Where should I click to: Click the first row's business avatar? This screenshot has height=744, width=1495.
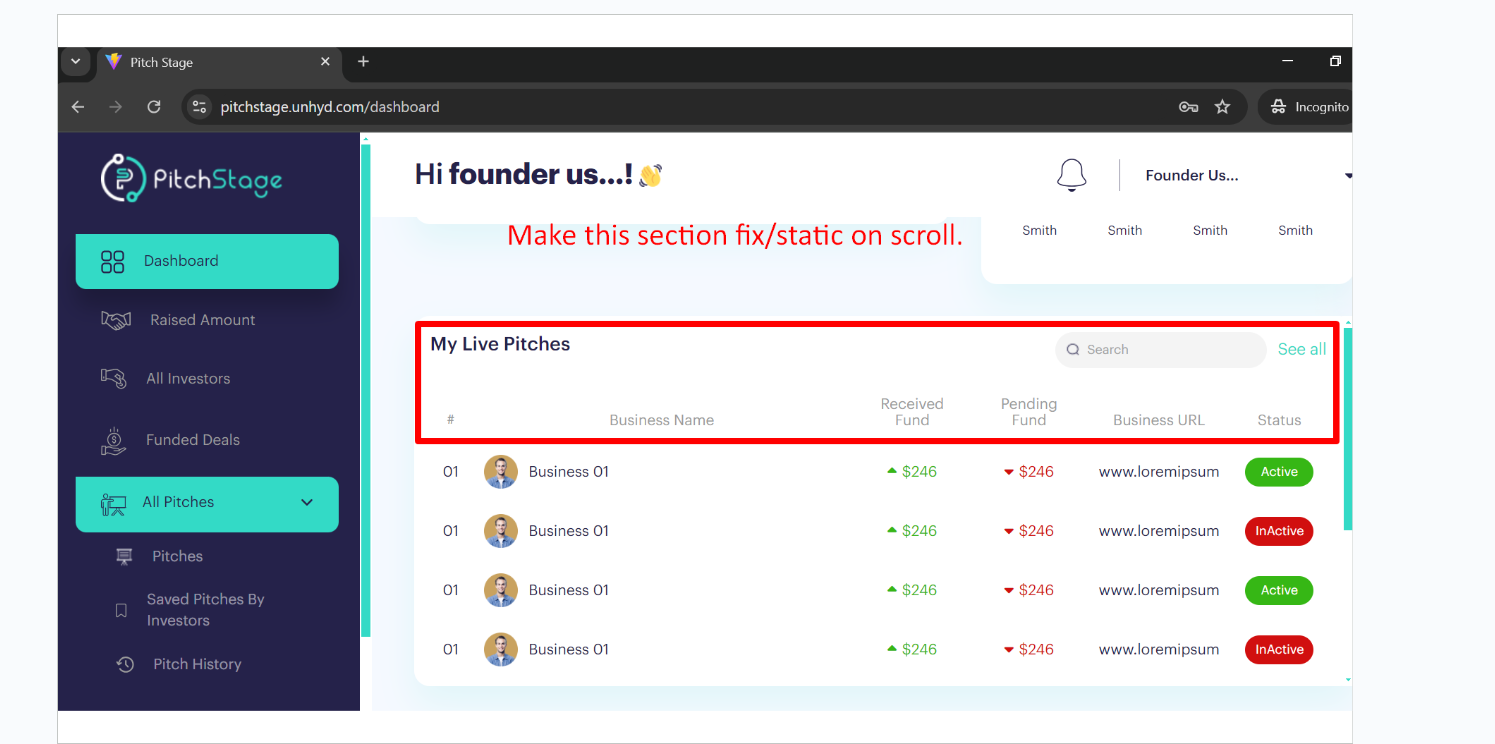pyautogui.click(x=501, y=472)
